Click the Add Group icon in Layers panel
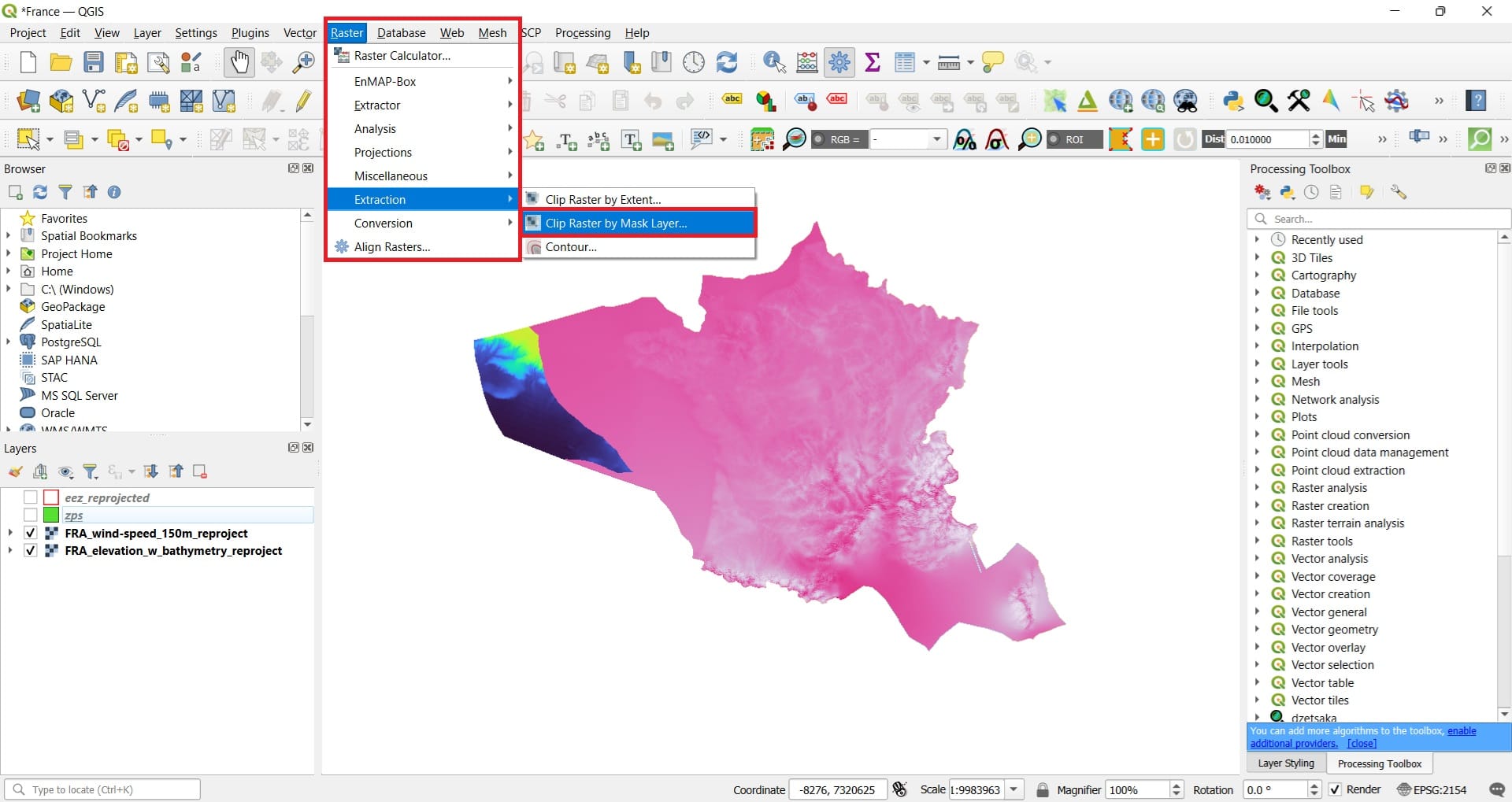The image size is (1512, 802). tap(40, 471)
